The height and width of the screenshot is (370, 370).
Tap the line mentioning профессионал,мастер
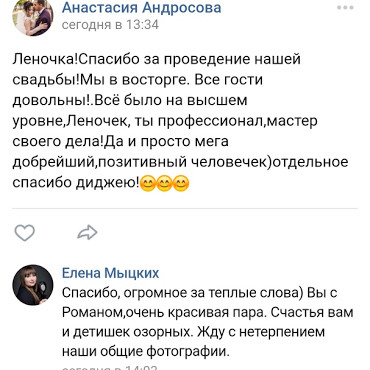[165, 121]
